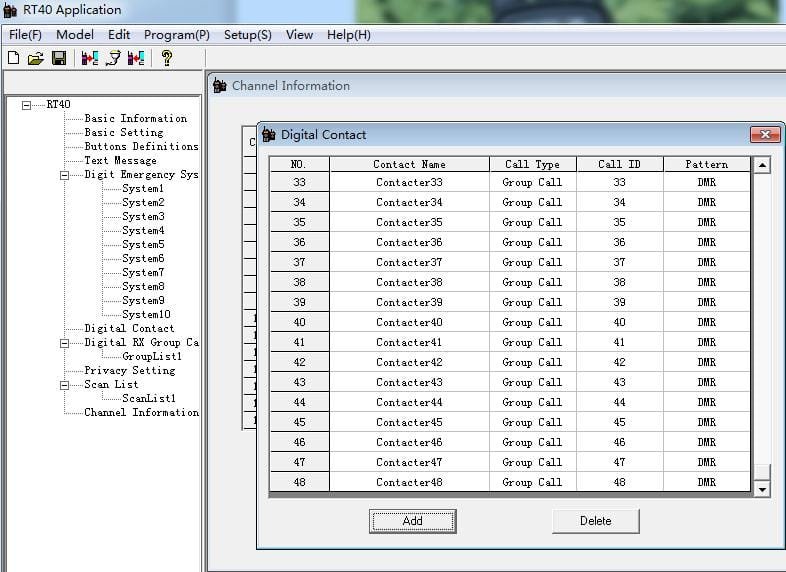Select System5 in the tree
The image size is (786, 572).
143,244
